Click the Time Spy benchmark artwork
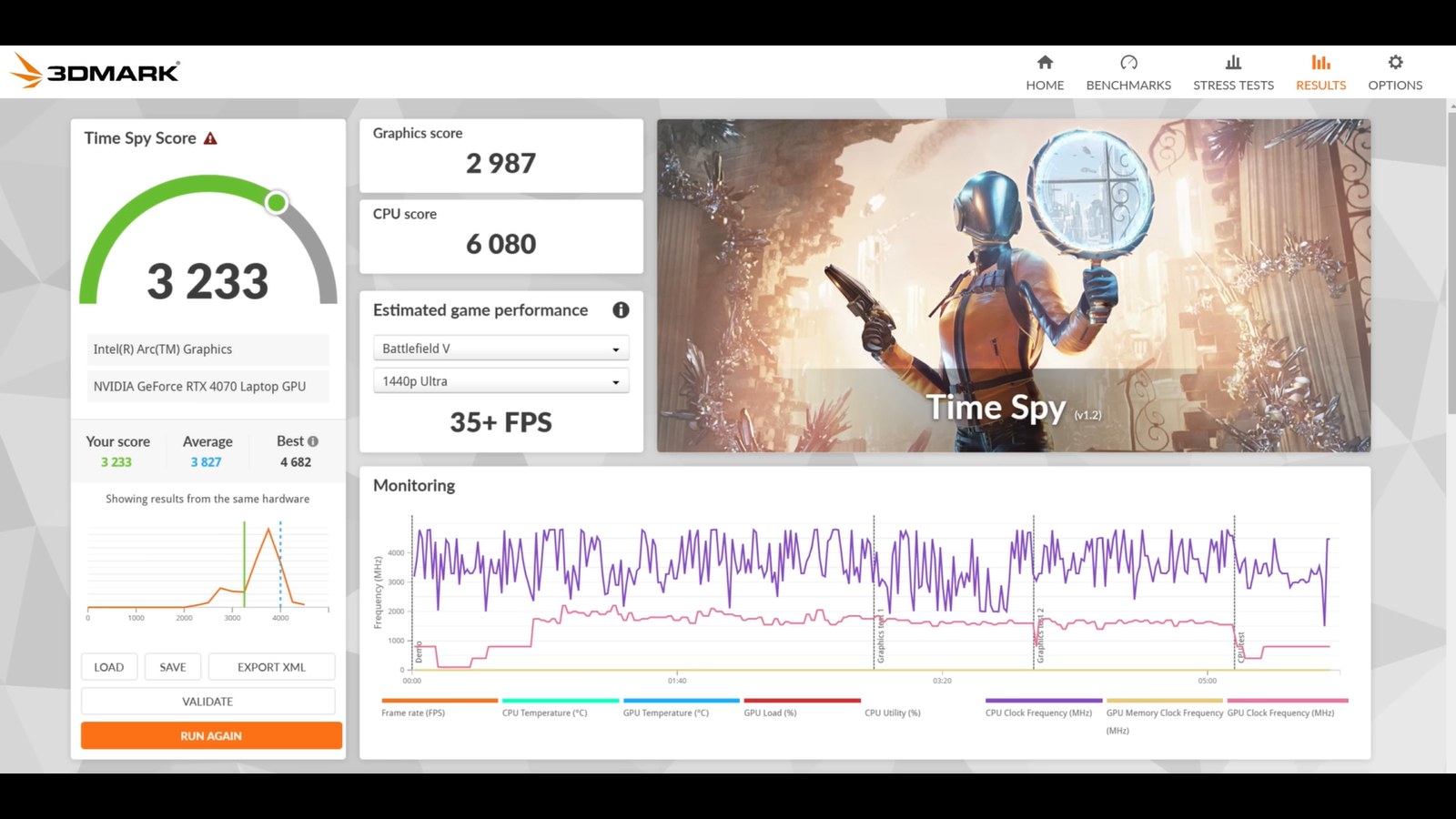The height and width of the screenshot is (819, 1456). tap(1014, 286)
